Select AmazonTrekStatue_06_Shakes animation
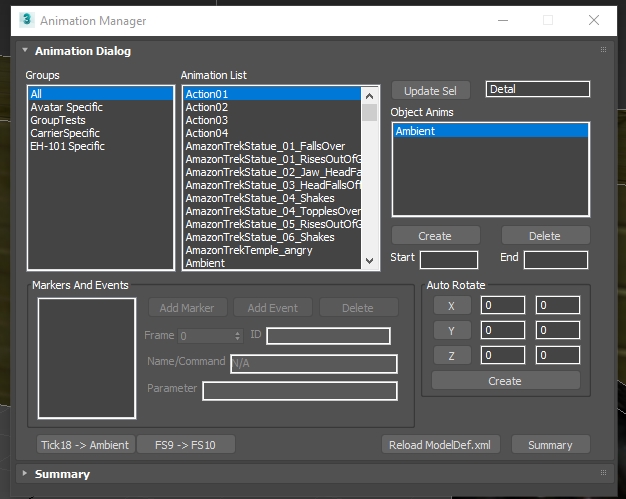Image resolution: width=626 pixels, height=499 pixels. pyautogui.click(x=272, y=237)
